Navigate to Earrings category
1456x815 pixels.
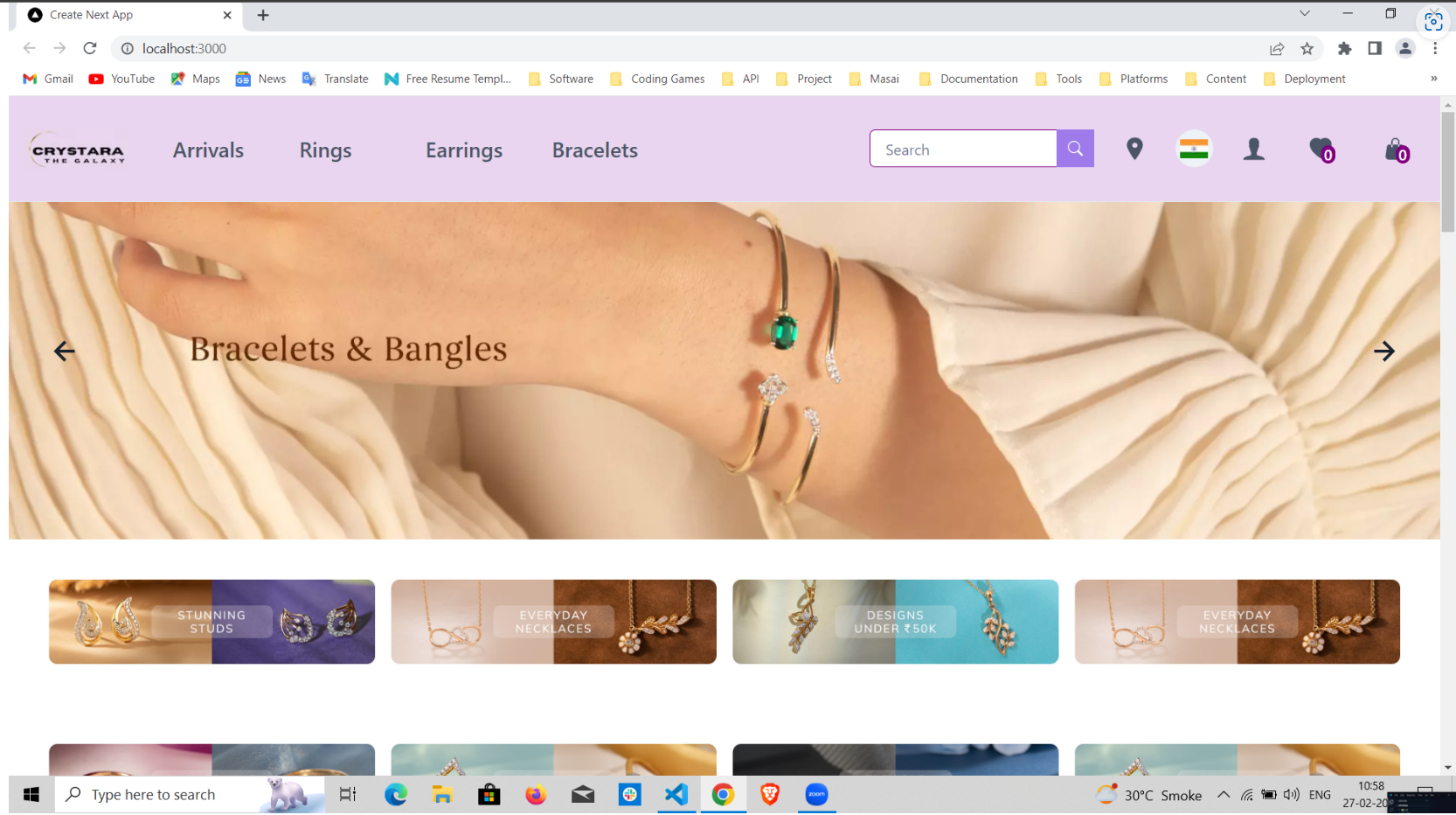click(x=464, y=150)
